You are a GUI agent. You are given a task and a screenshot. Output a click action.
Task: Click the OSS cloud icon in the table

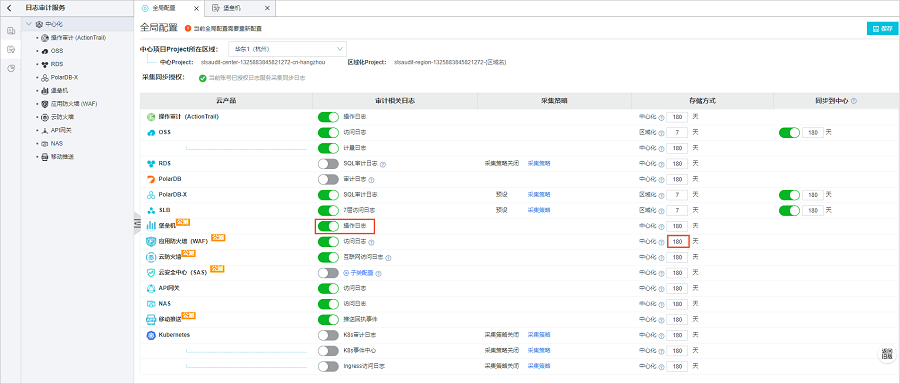coord(152,133)
